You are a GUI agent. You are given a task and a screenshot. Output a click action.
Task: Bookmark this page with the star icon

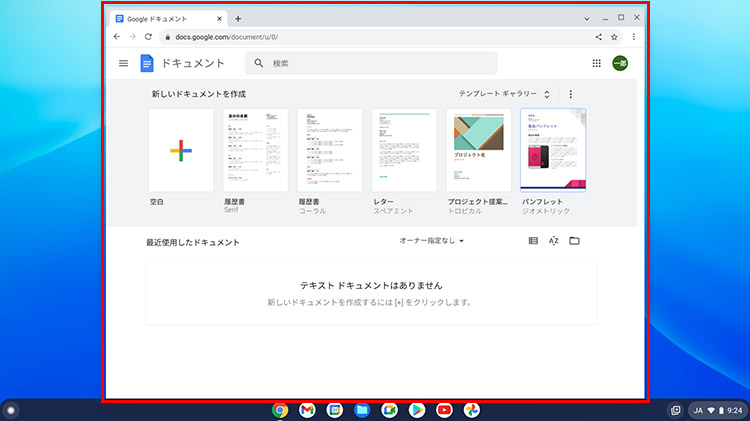click(x=614, y=37)
